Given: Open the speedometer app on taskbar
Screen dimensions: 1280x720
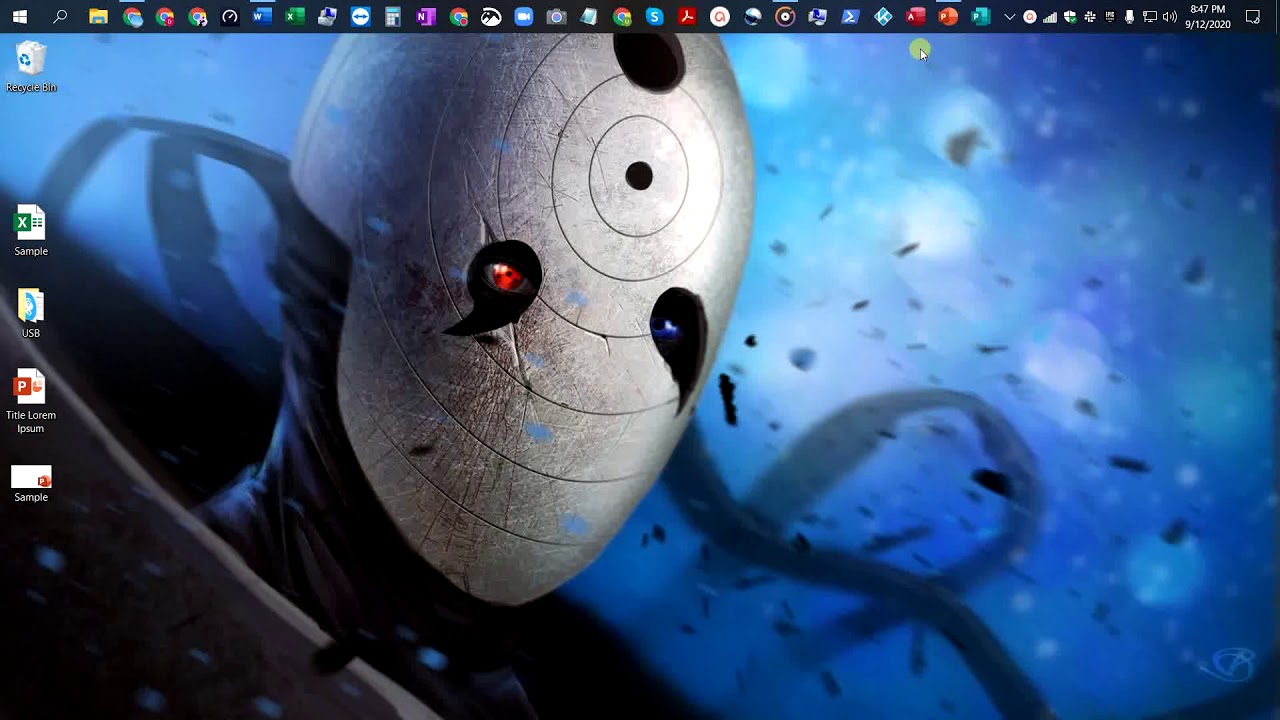Looking at the screenshot, I should (x=229, y=17).
